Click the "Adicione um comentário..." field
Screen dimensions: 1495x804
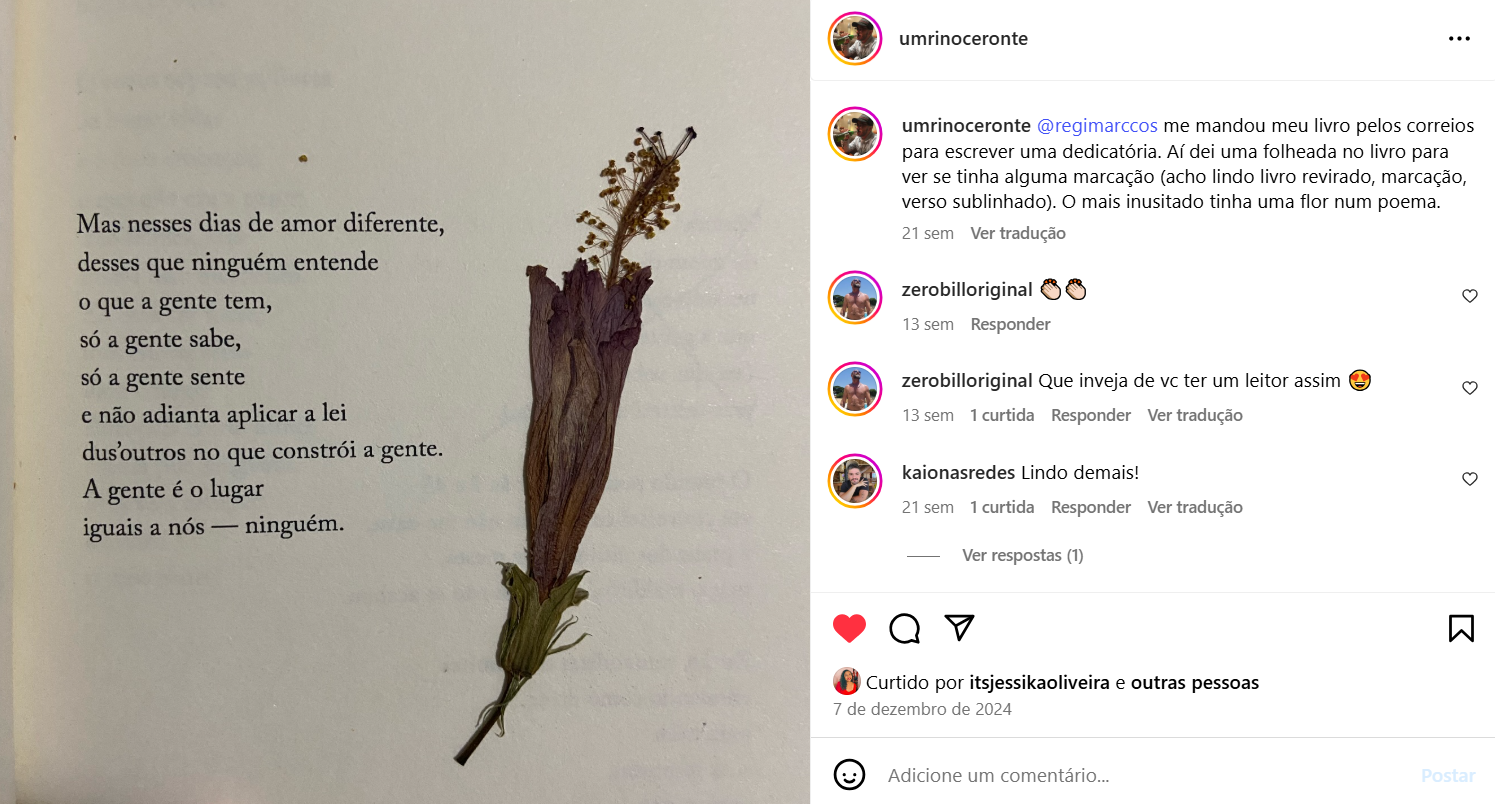click(1145, 775)
